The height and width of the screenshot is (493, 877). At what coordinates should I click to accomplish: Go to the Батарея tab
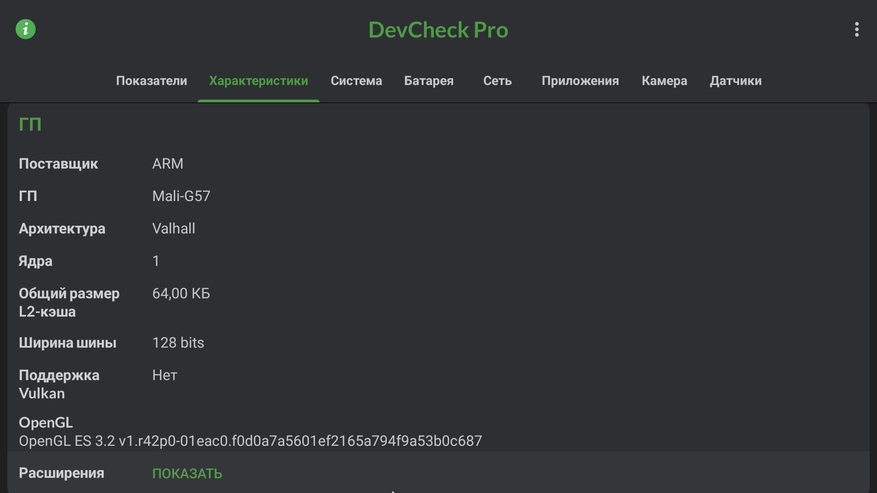[428, 81]
